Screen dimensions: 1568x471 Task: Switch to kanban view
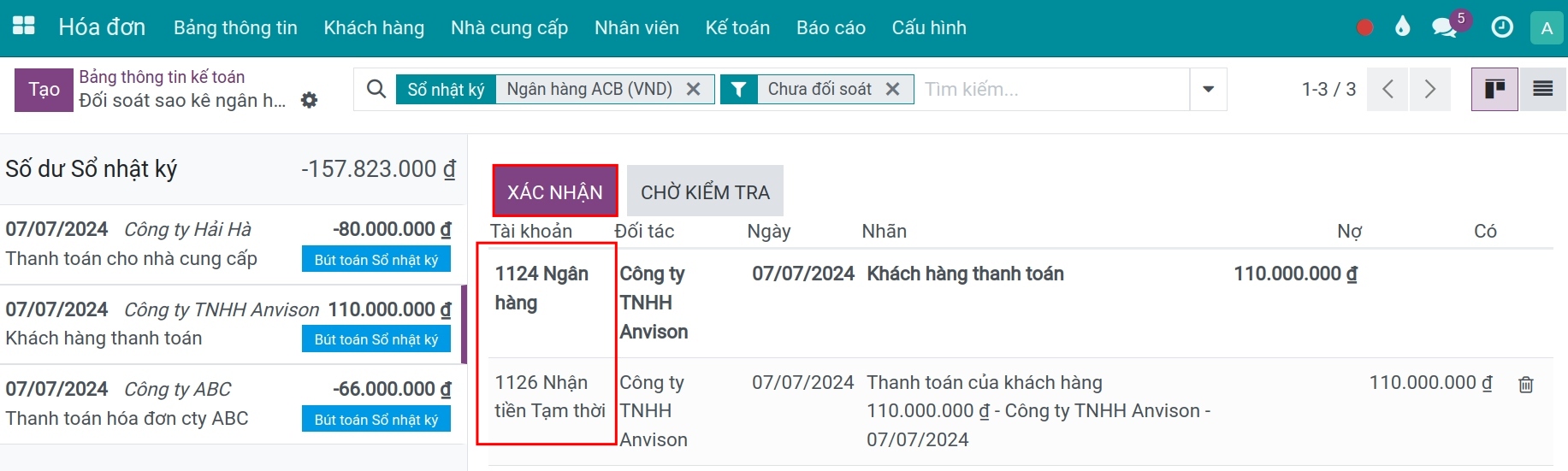[1494, 89]
